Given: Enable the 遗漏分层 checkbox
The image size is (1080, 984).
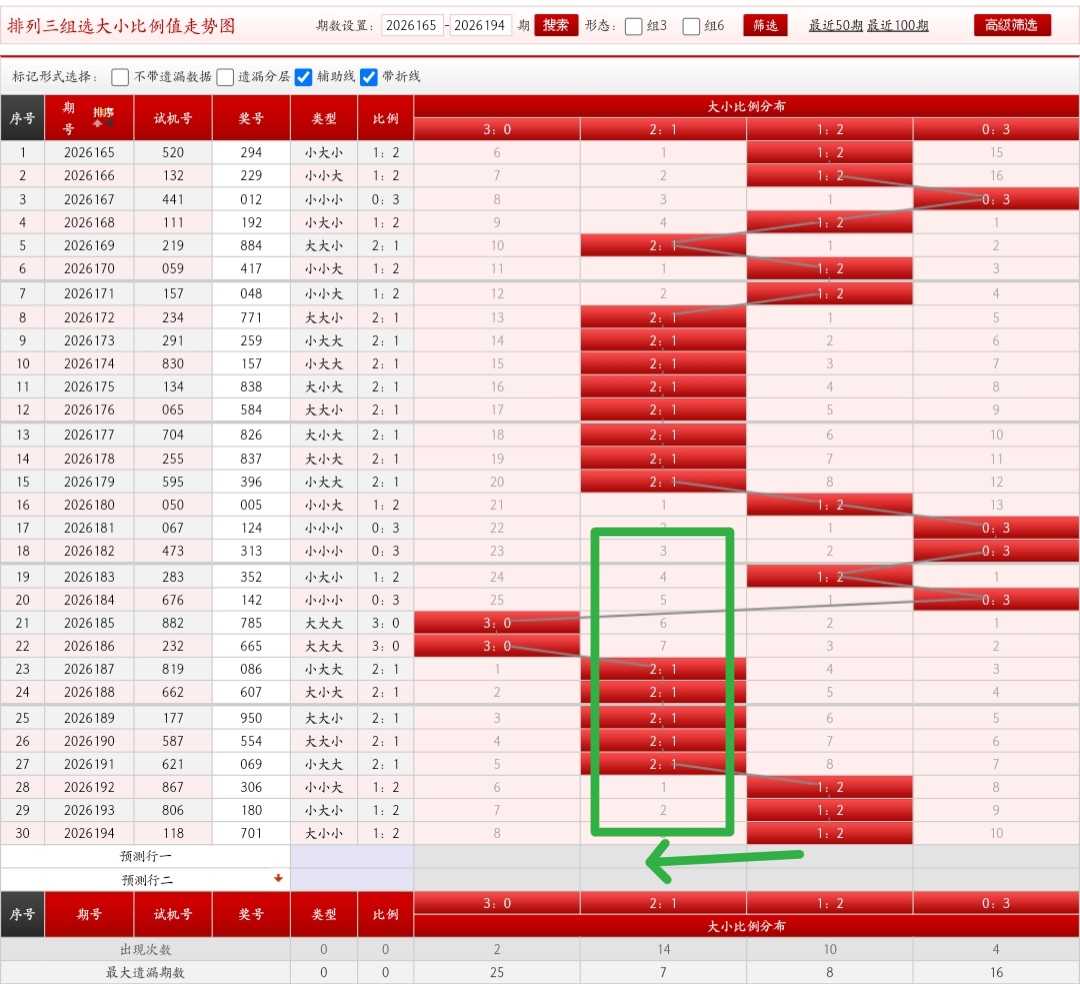Looking at the screenshot, I should (x=225, y=76).
